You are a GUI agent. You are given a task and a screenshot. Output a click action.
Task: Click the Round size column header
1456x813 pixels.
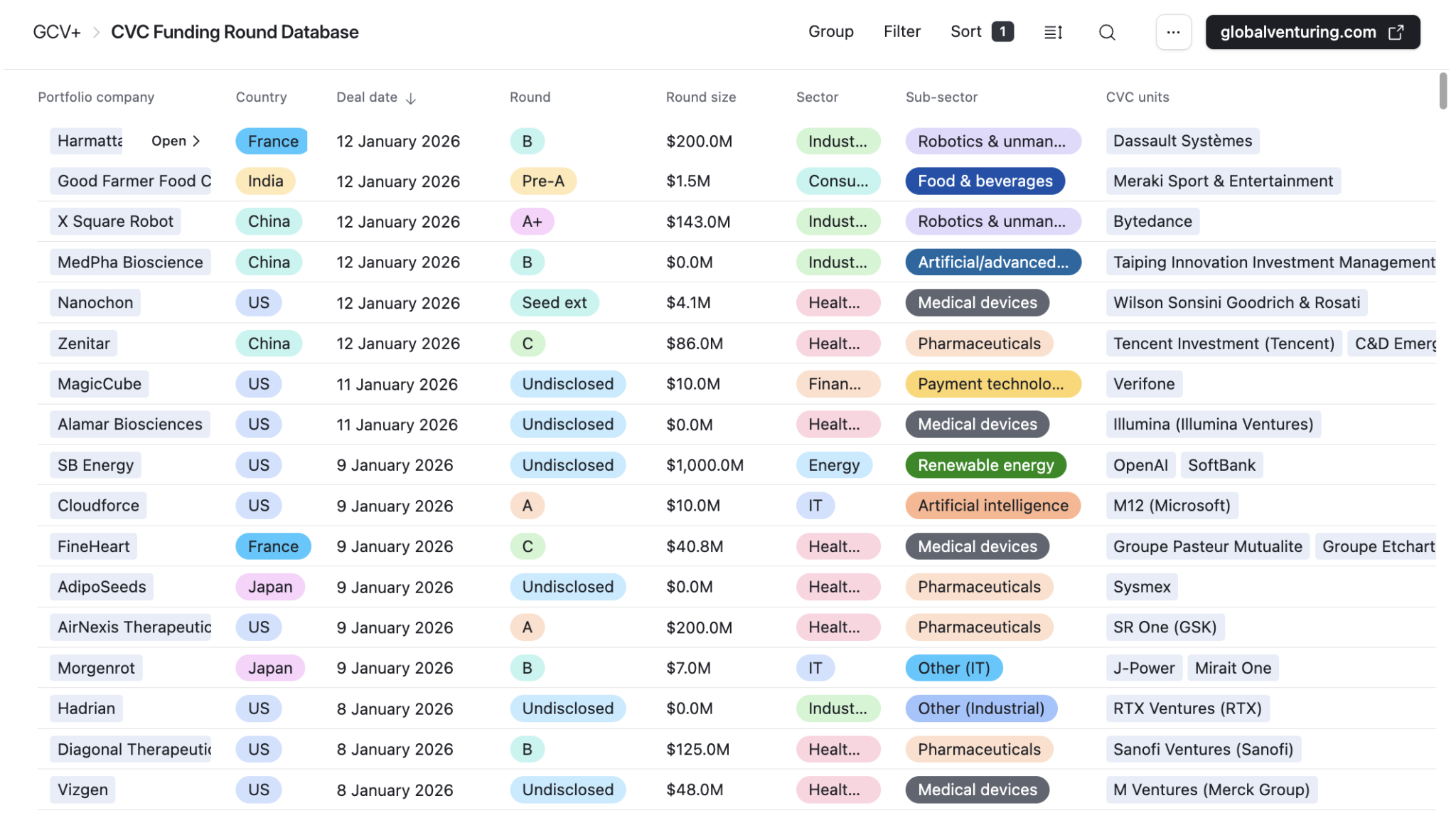700,97
